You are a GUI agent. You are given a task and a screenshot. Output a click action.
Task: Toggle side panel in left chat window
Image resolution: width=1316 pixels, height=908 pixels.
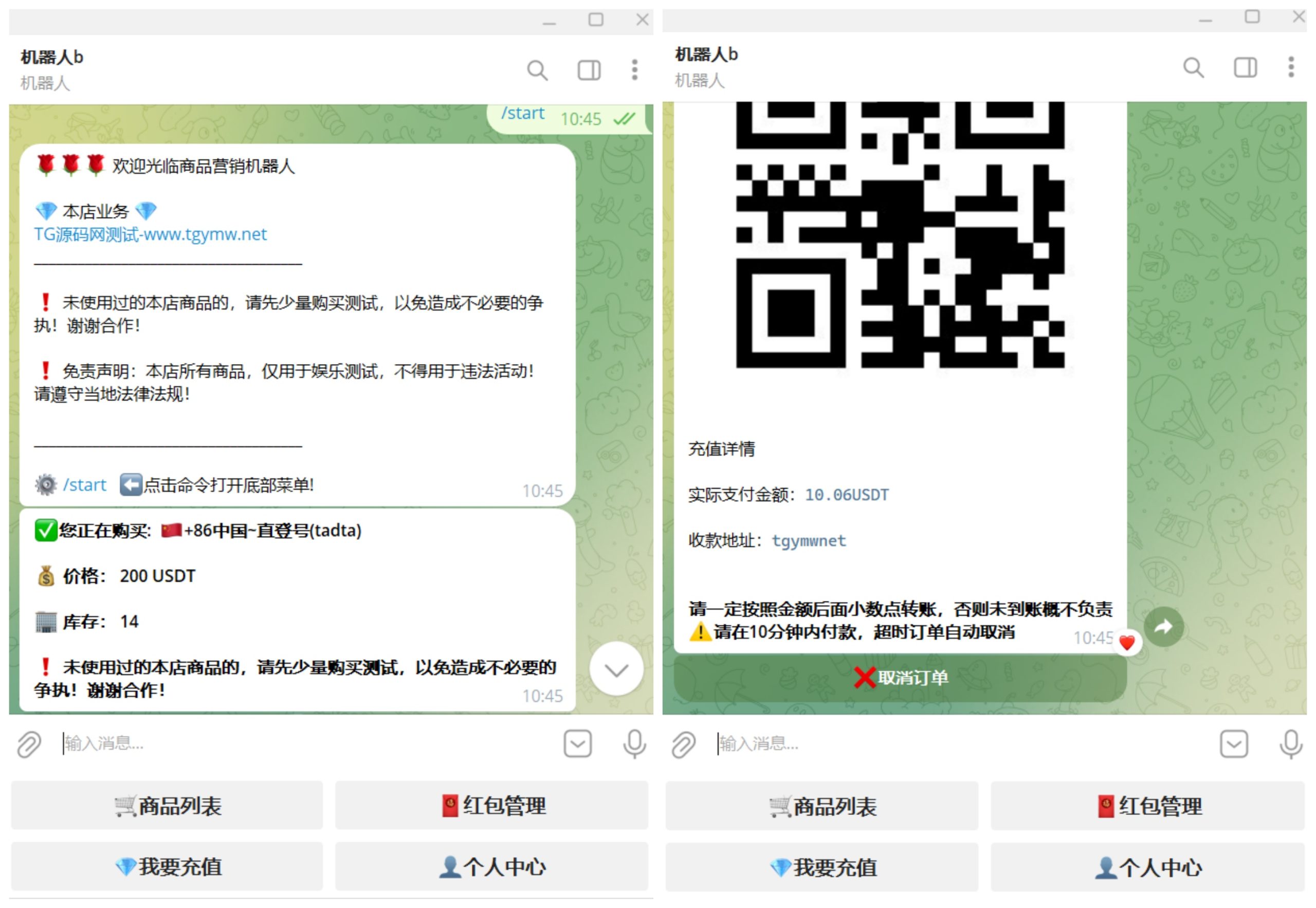coord(589,70)
